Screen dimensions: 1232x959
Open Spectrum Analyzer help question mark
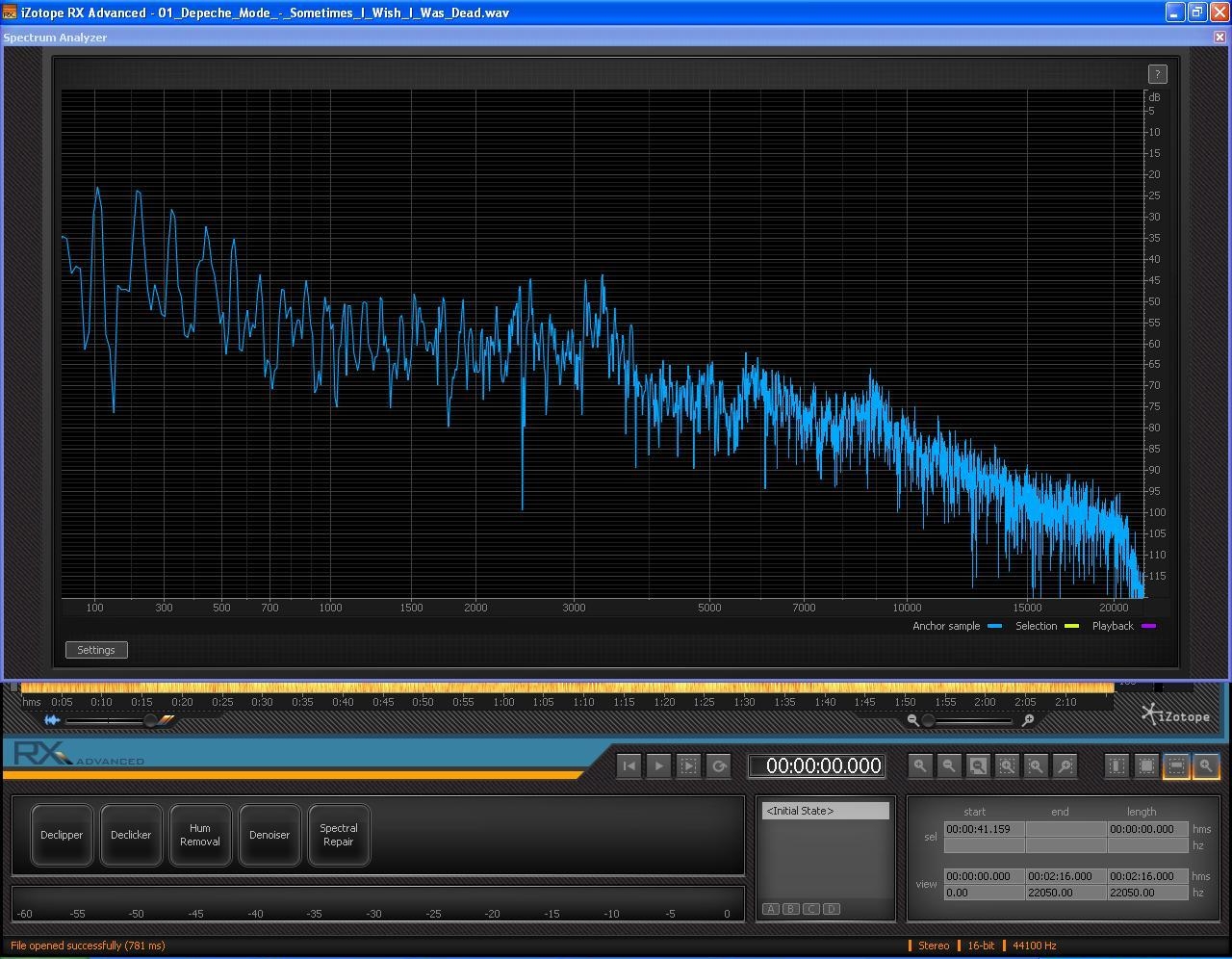pos(1157,74)
